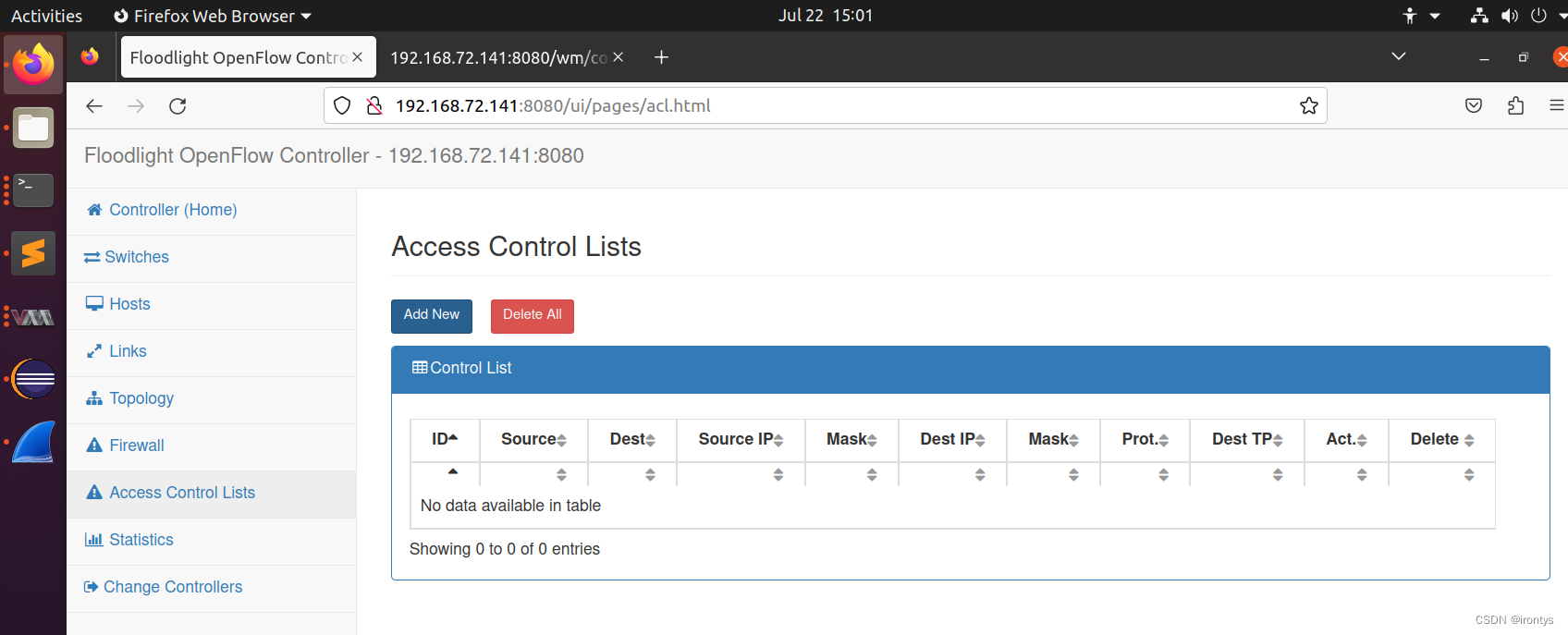Viewport: 1568px width, 635px height.
Task: Launch Sublime Text from the dock
Action: pos(33,253)
